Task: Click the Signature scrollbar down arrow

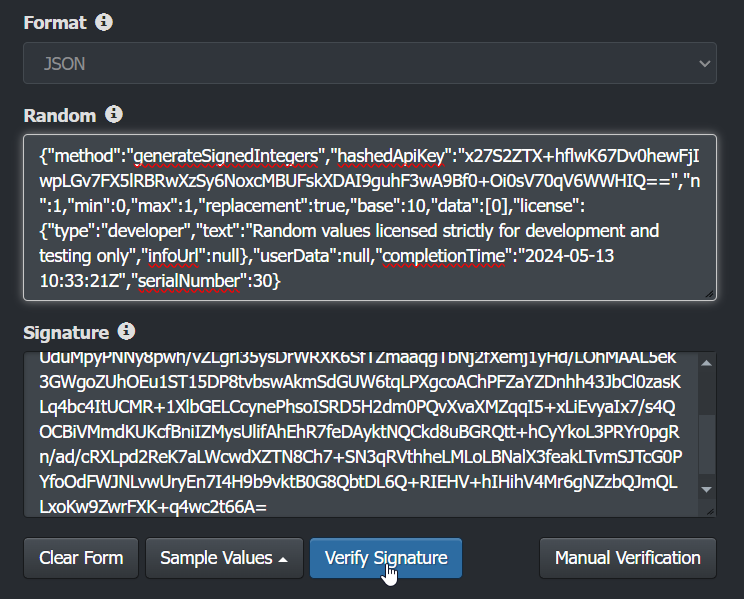Action: [x=707, y=489]
